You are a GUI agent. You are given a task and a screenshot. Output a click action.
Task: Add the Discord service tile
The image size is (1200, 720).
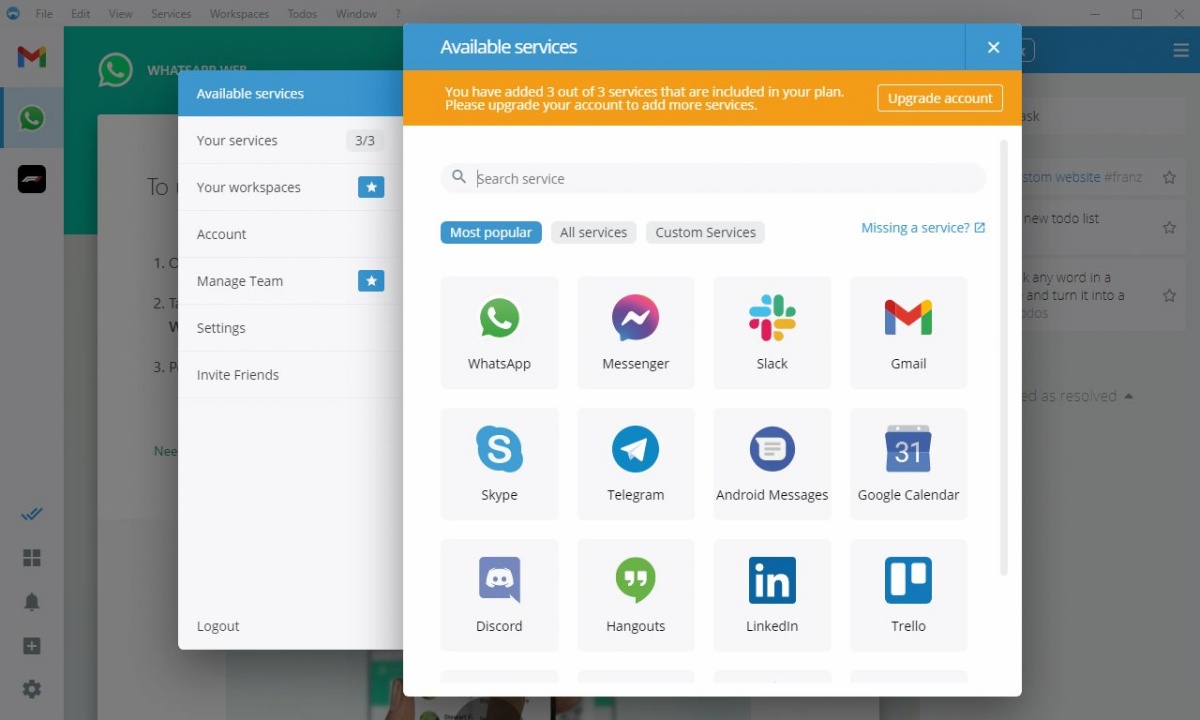pos(499,595)
